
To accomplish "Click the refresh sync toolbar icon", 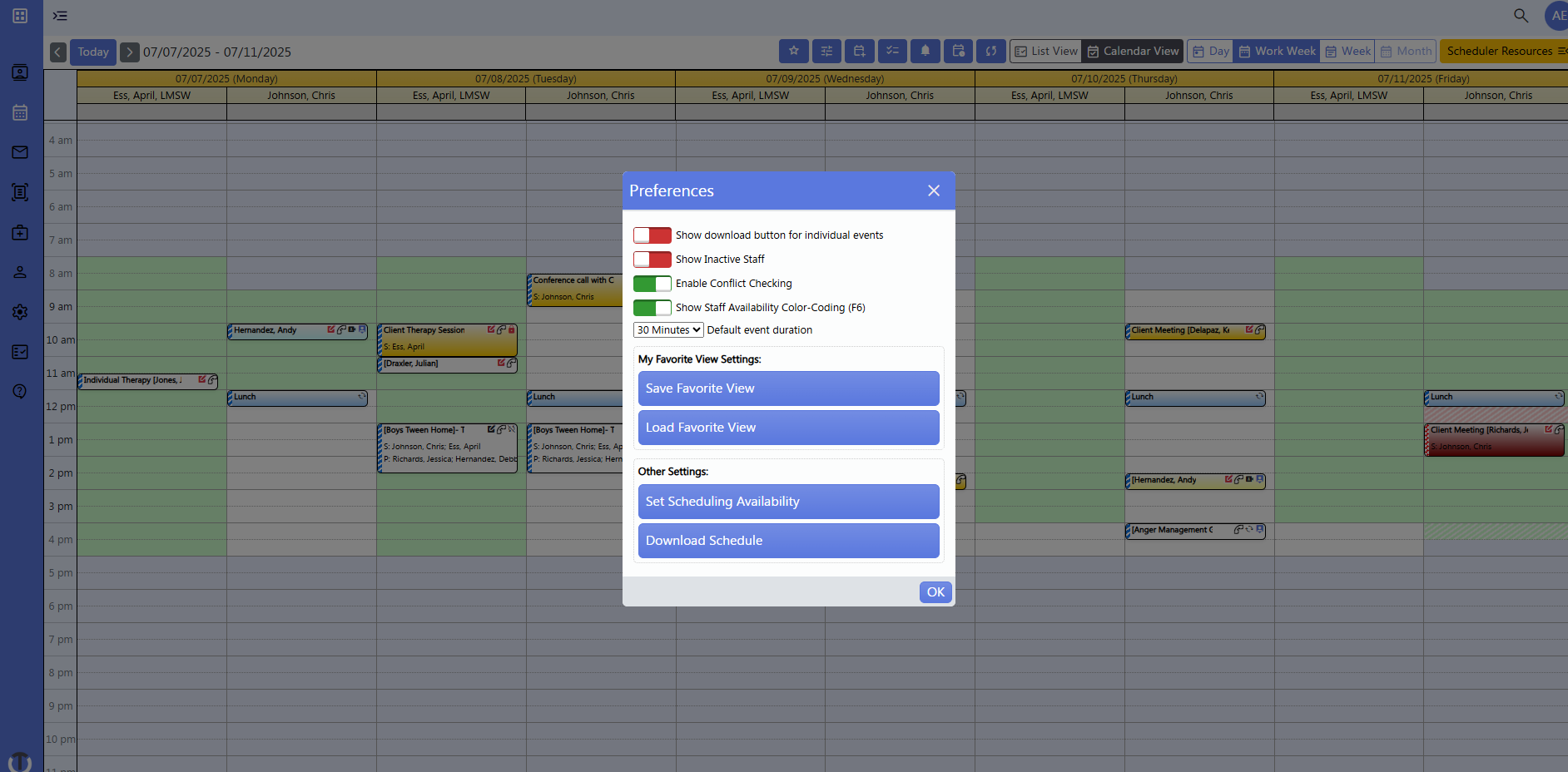I will point(991,51).
